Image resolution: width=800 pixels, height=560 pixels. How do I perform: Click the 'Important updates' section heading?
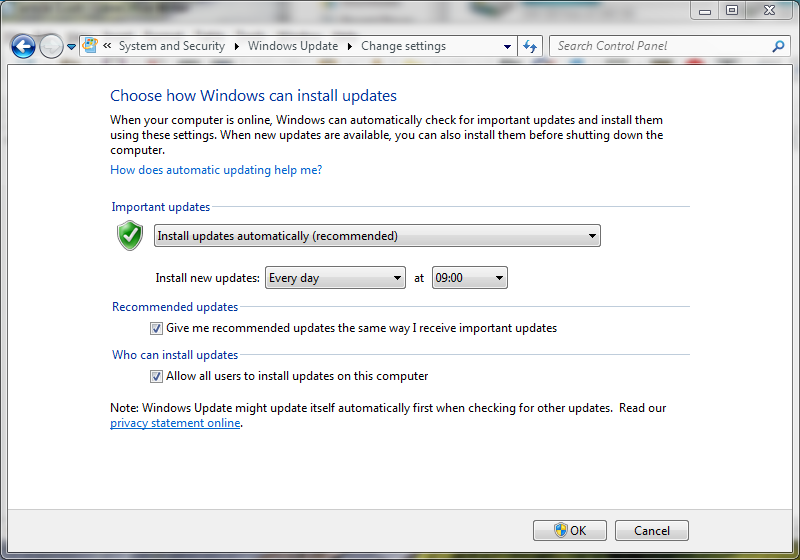pyautogui.click(x=161, y=207)
